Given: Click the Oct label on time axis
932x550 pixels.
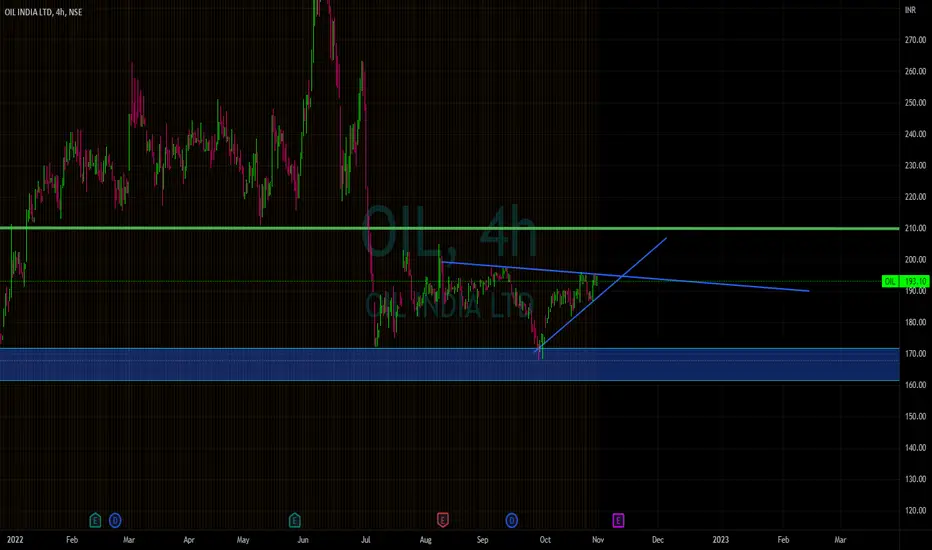Looking at the screenshot, I should [x=545, y=540].
